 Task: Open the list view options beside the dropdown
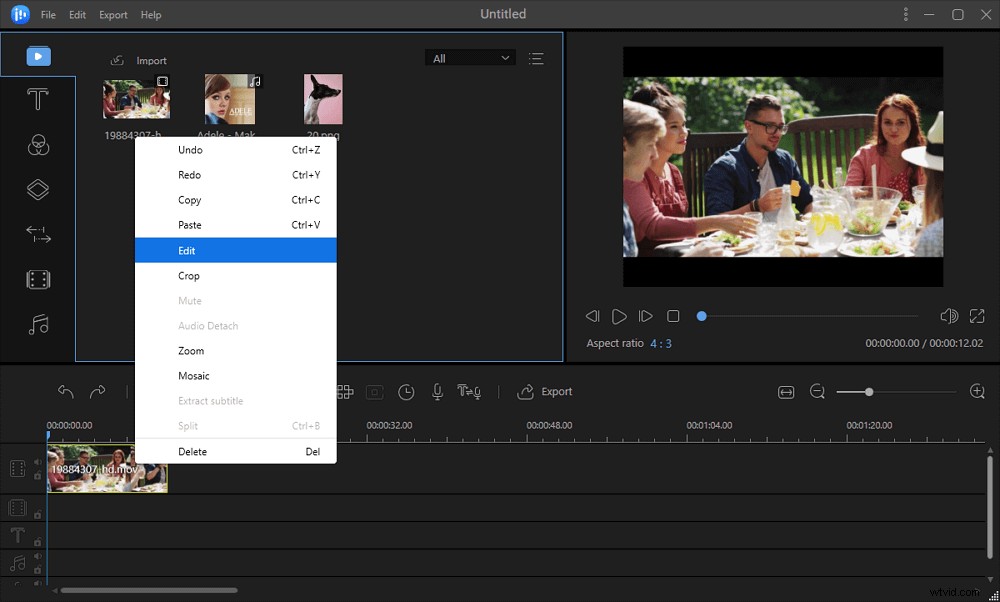point(537,58)
